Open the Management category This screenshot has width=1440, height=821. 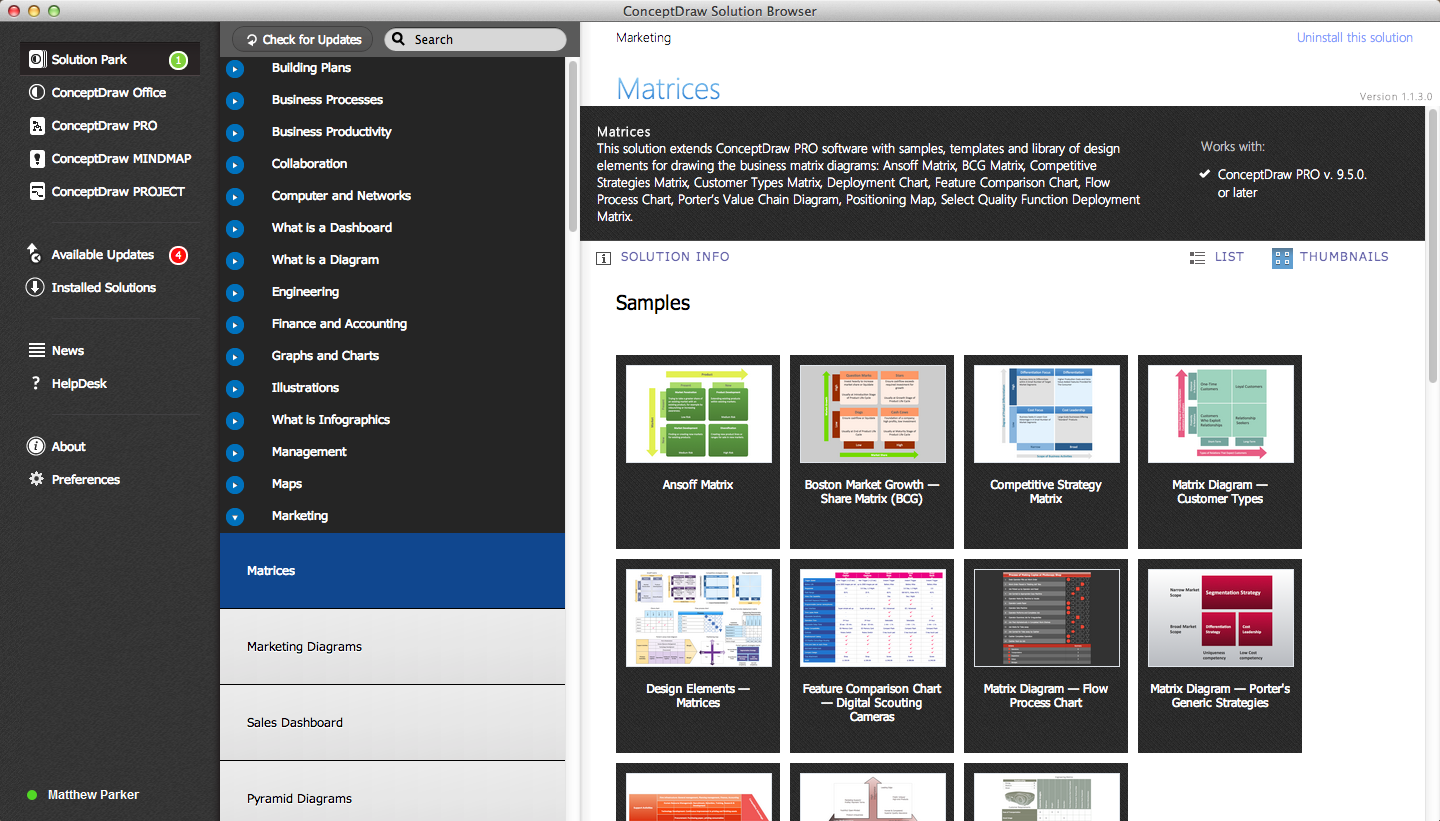[x=309, y=452]
